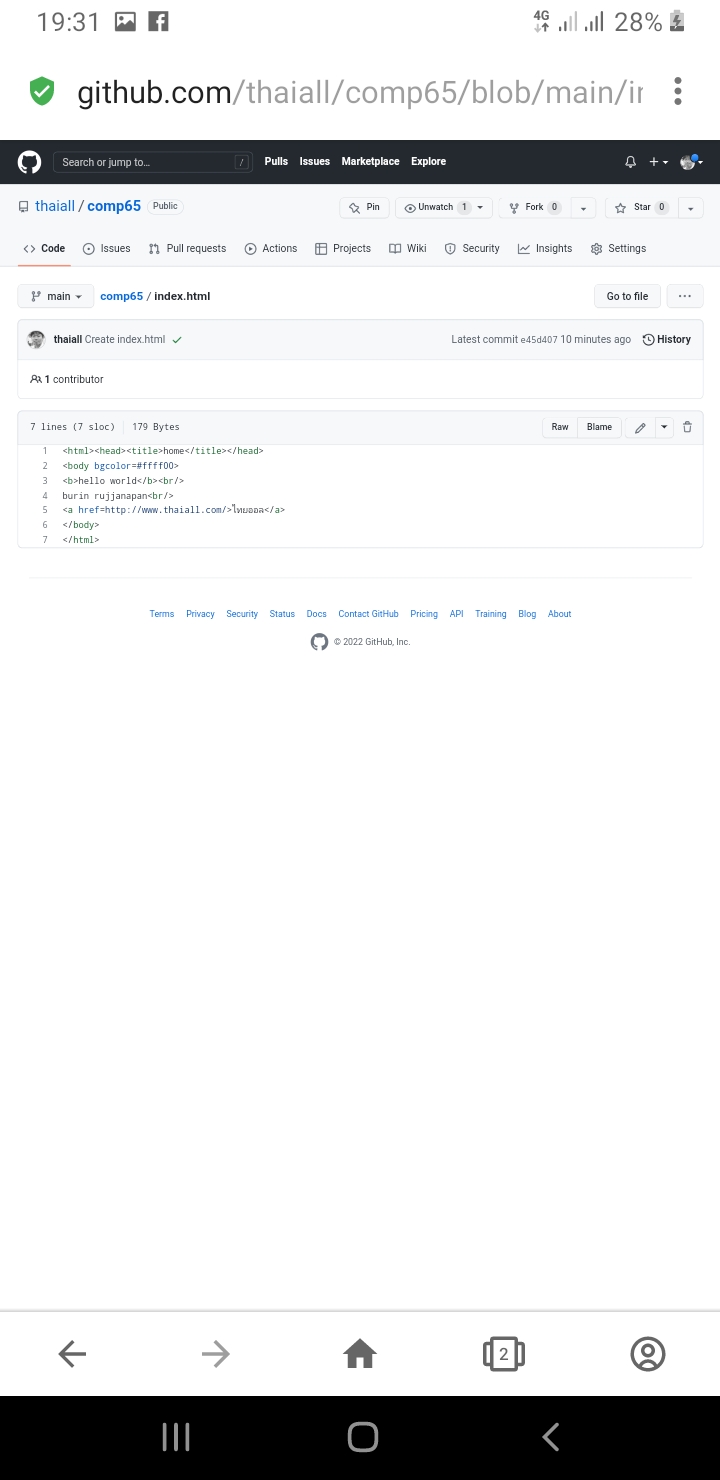Open the repository Security tab
This screenshot has height=1480, width=720.
(472, 248)
